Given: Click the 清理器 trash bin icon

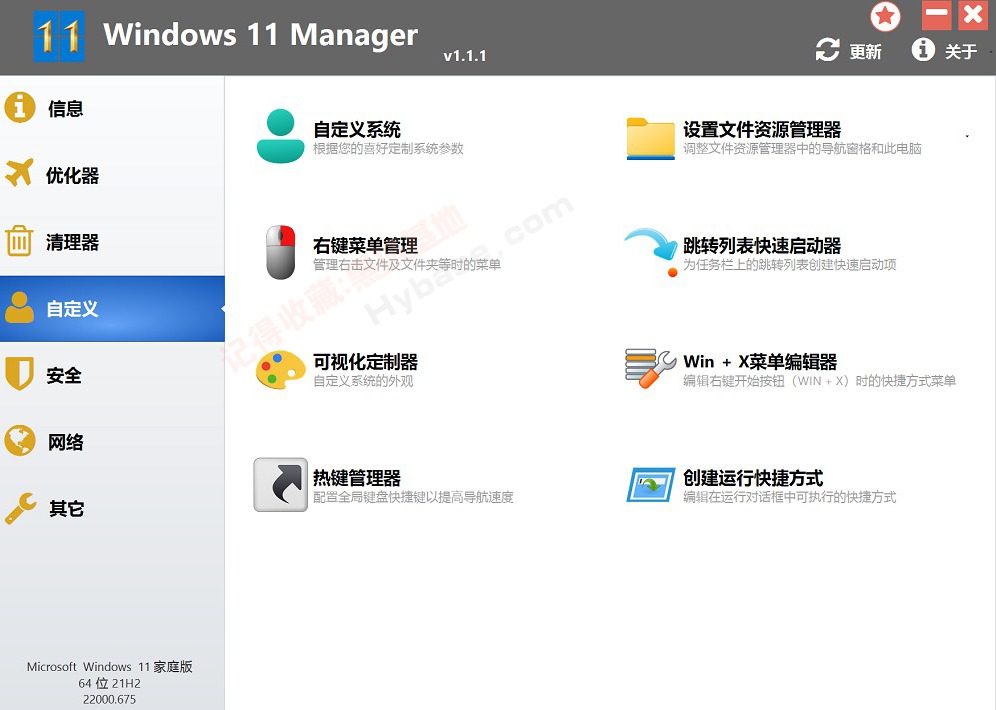Looking at the screenshot, I should tap(19, 241).
